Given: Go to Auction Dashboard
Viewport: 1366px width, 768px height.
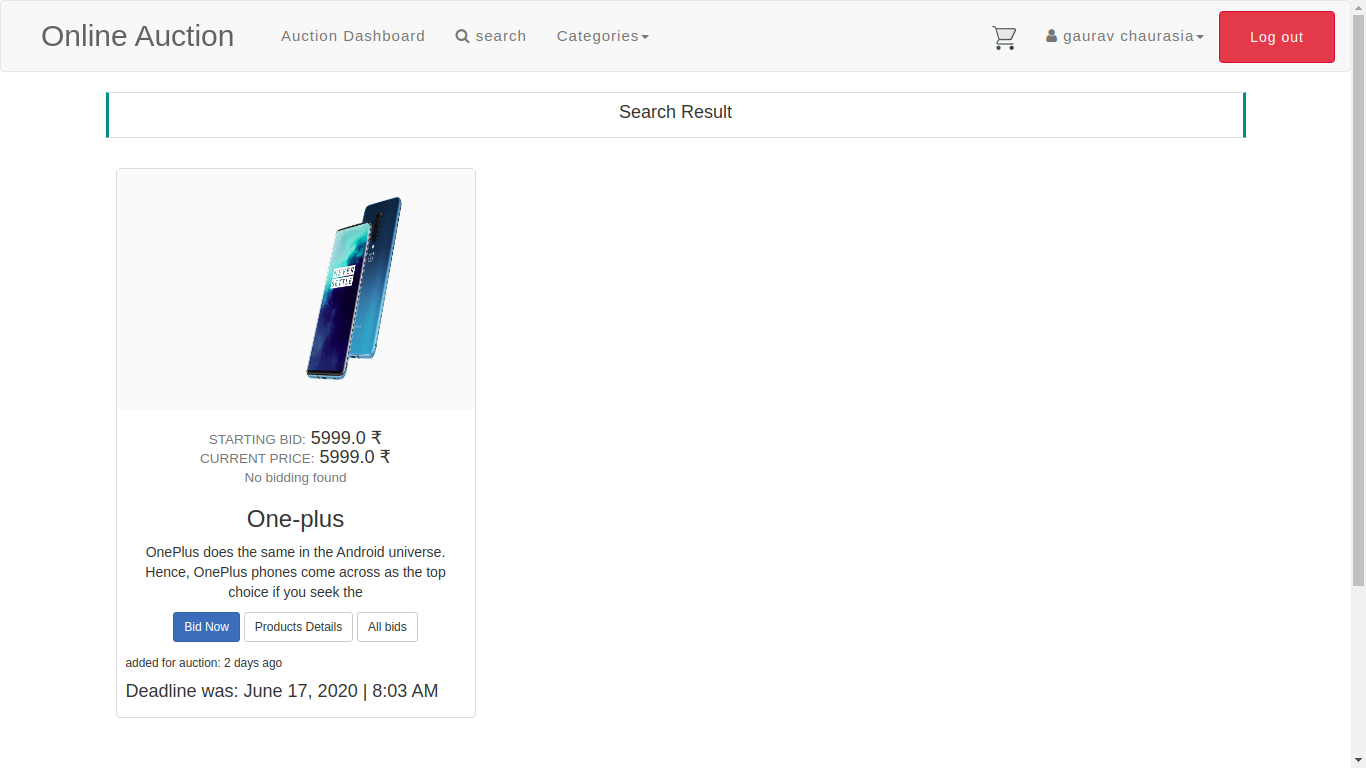Looking at the screenshot, I should [x=353, y=36].
